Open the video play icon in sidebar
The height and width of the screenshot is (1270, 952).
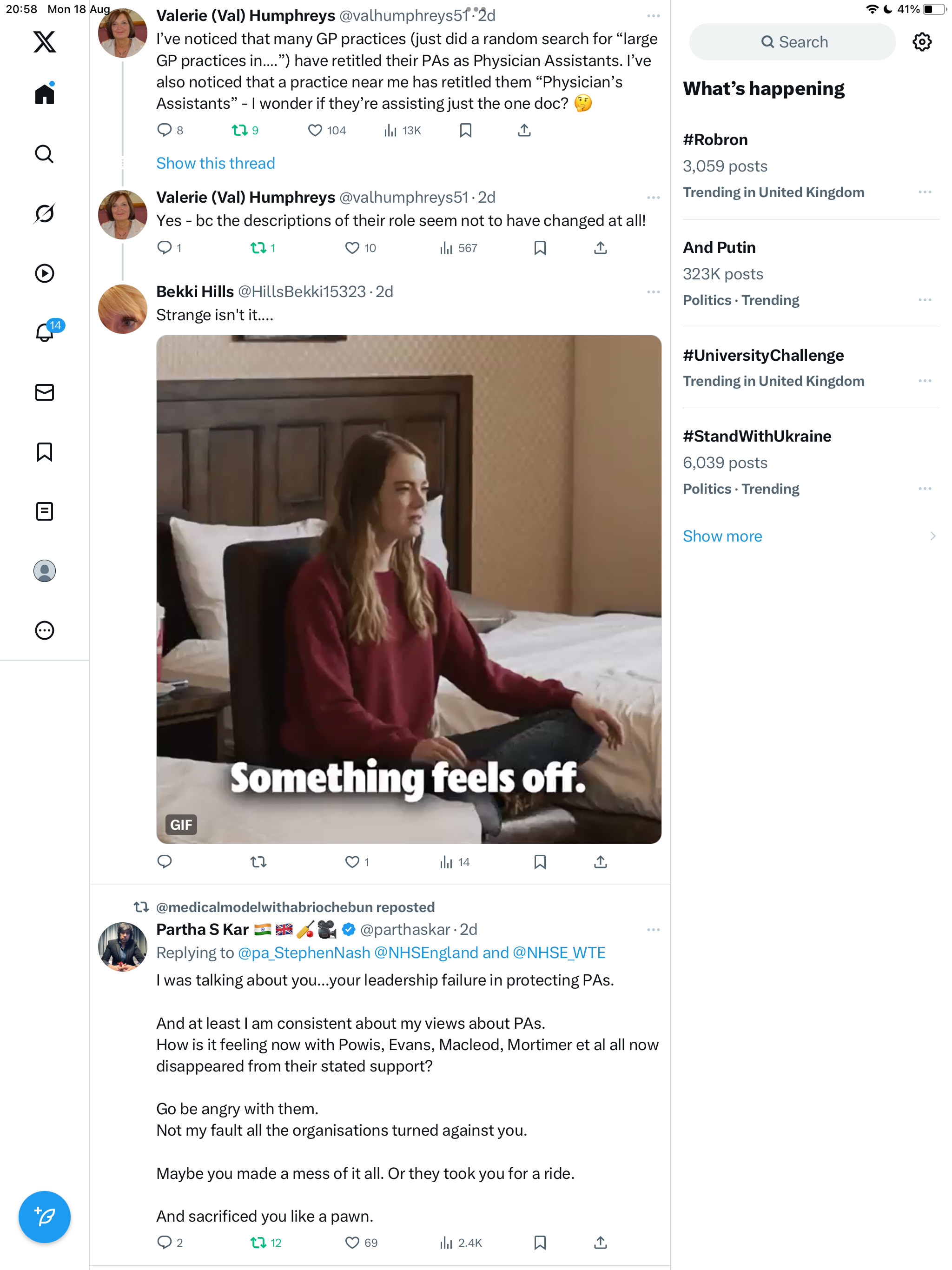[44, 273]
